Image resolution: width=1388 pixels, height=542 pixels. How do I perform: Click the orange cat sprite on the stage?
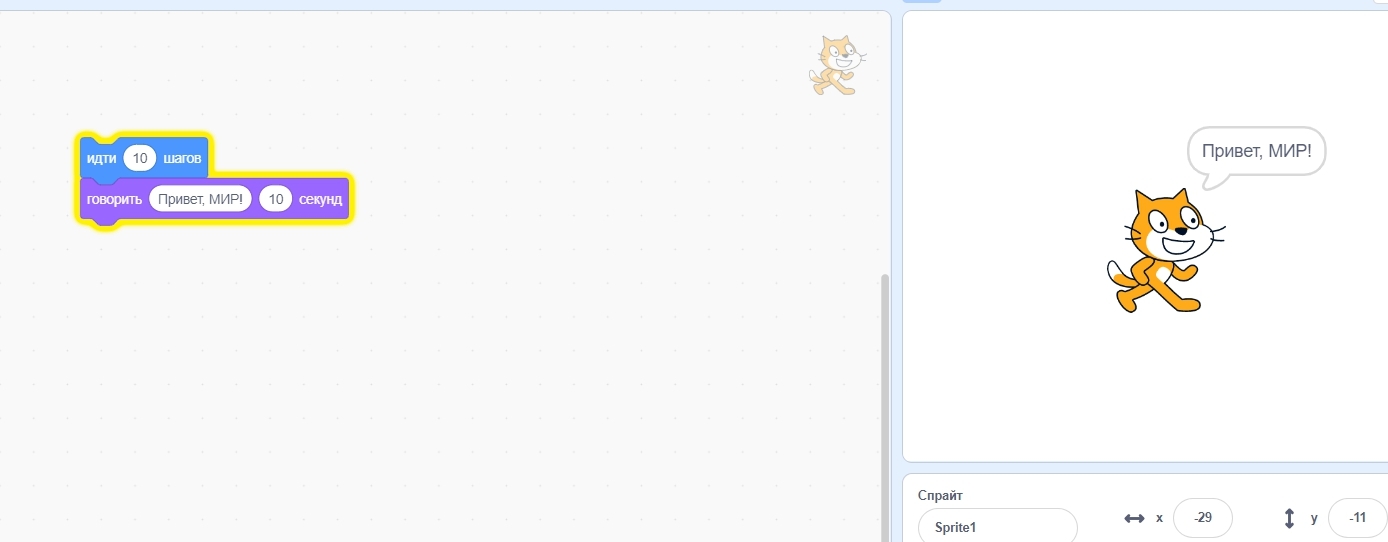pos(1165,250)
